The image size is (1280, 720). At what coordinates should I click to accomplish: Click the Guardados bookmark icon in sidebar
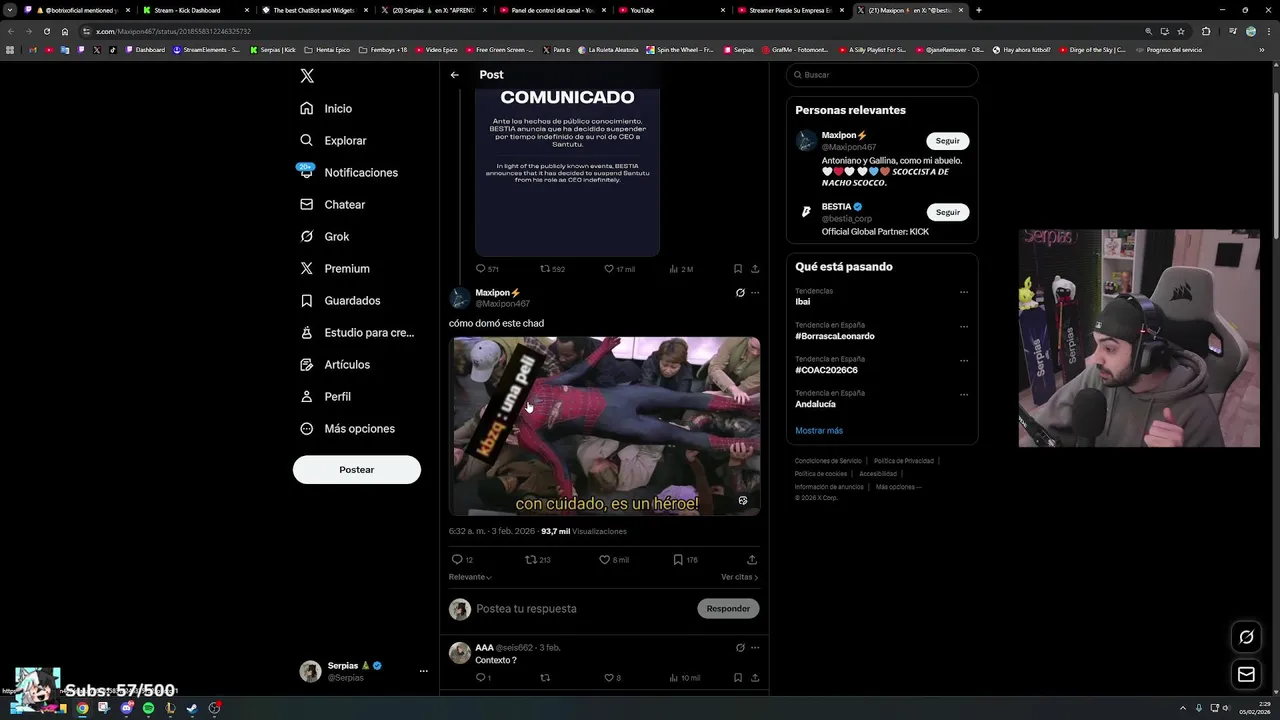point(307,300)
